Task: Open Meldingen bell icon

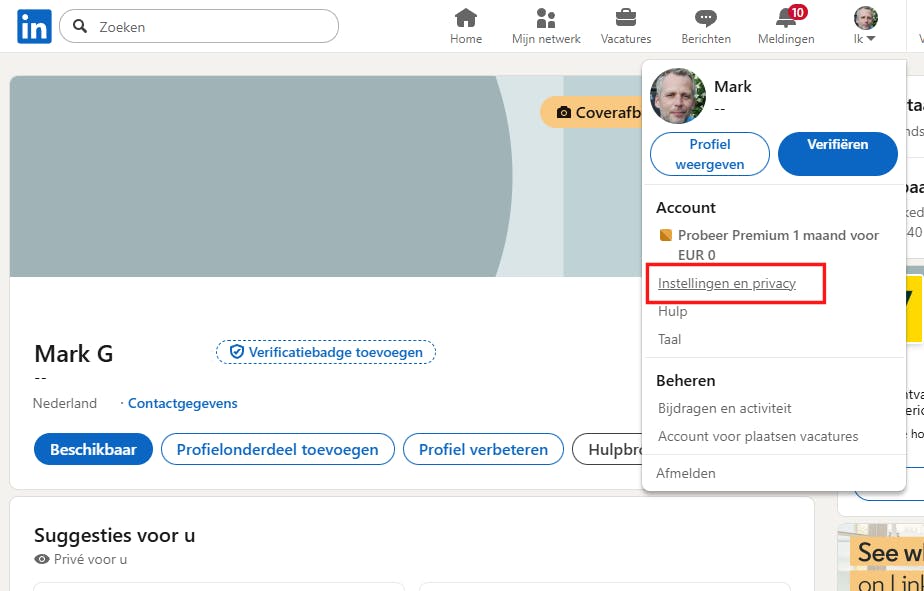Action: [x=785, y=19]
